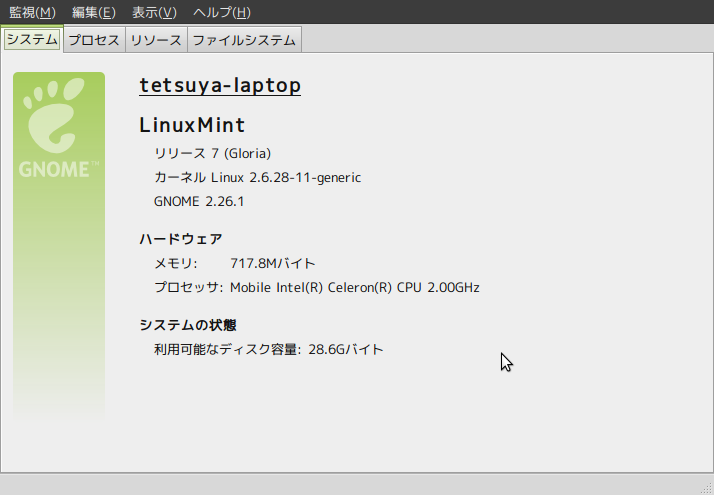
Task: Switch to the プロセス tab
Action: click(x=94, y=40)
